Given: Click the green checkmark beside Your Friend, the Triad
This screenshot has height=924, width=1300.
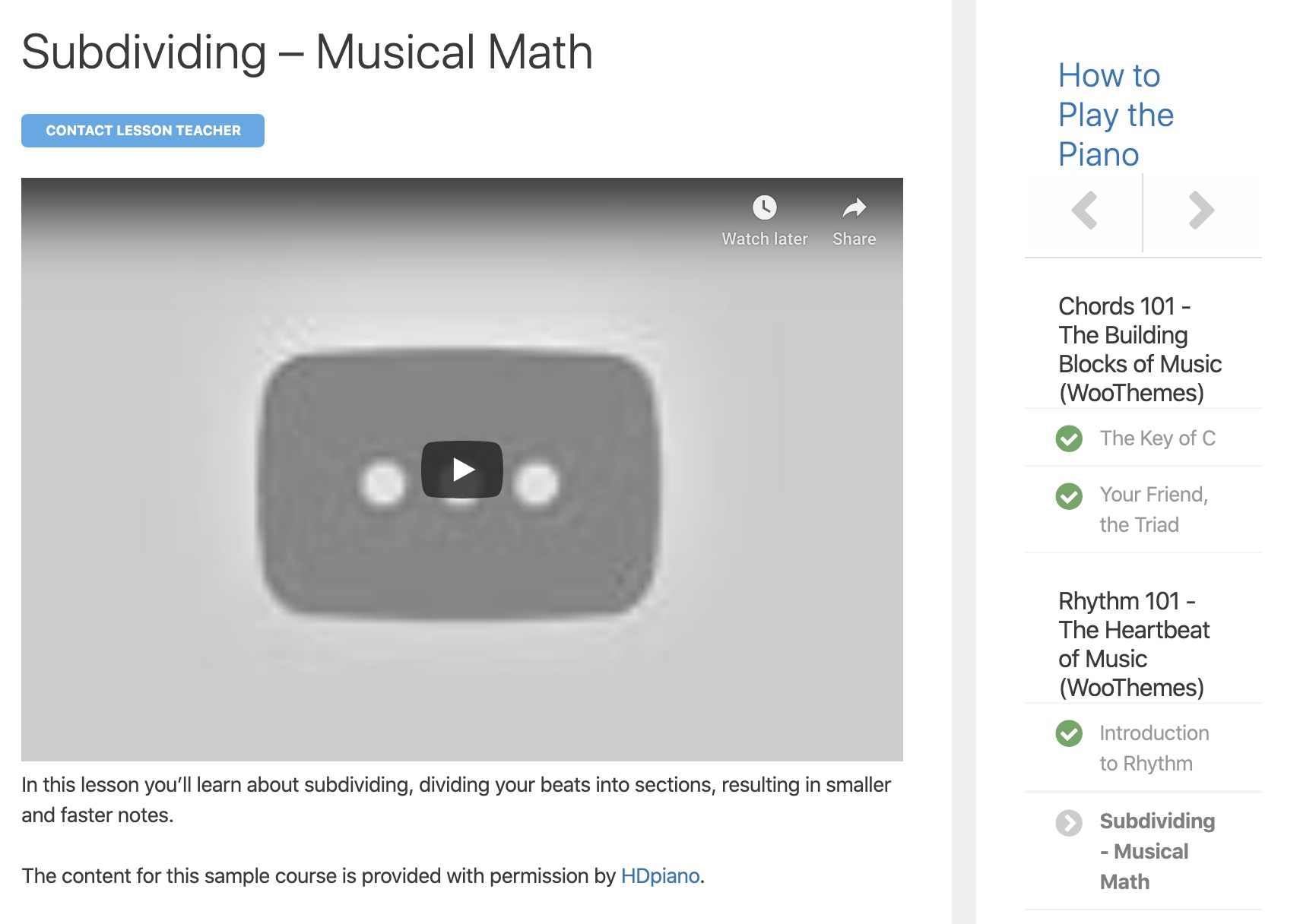Looking at the screenshot, I should click(1069, 496).
